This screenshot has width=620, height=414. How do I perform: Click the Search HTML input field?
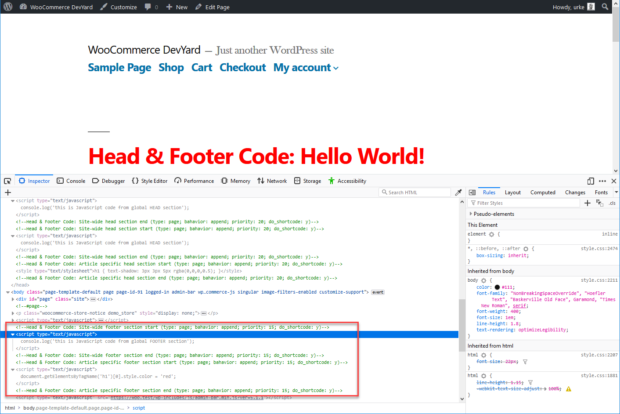coord(410,192)
